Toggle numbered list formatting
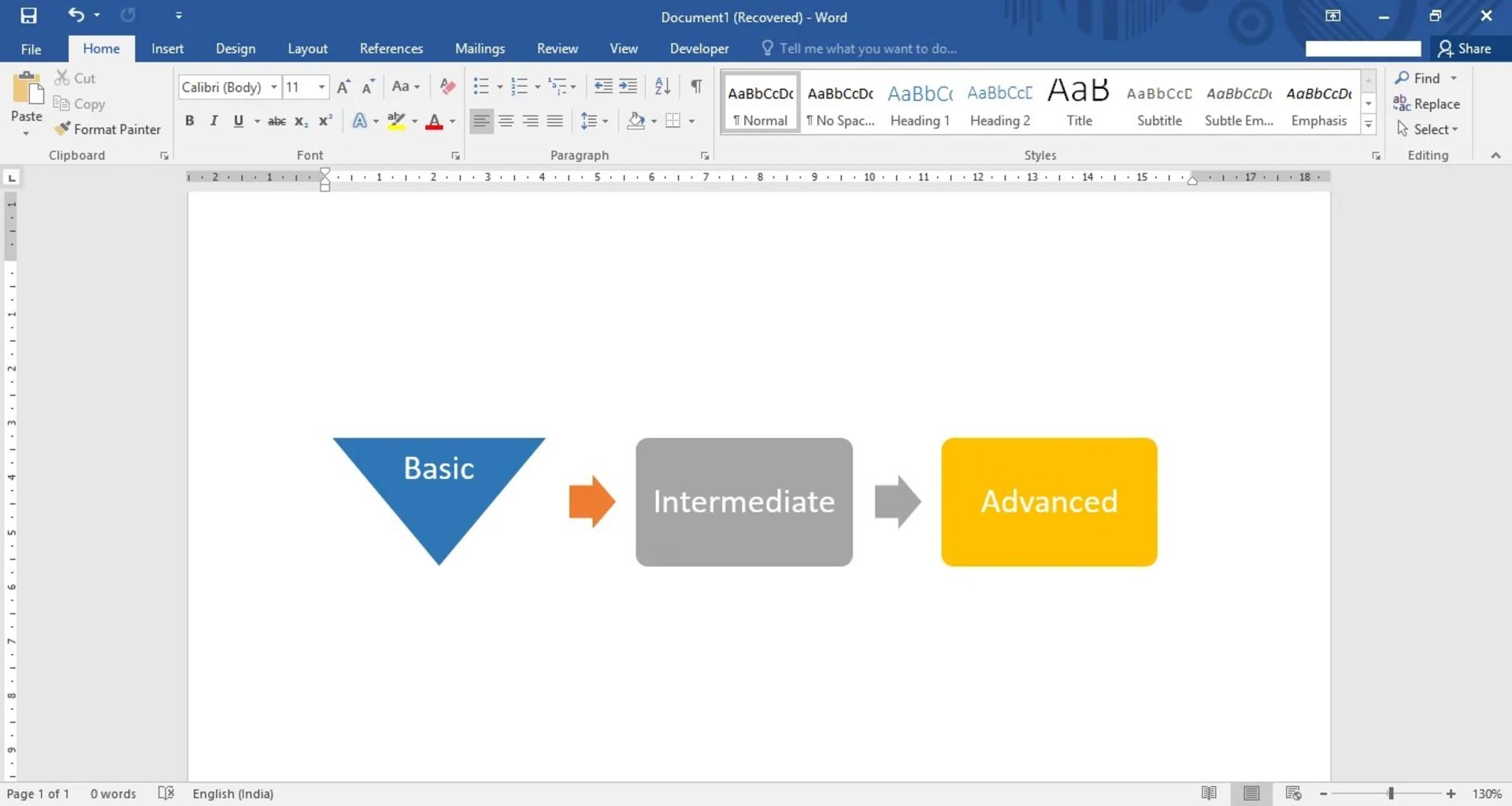 click(x=519, y=87)
